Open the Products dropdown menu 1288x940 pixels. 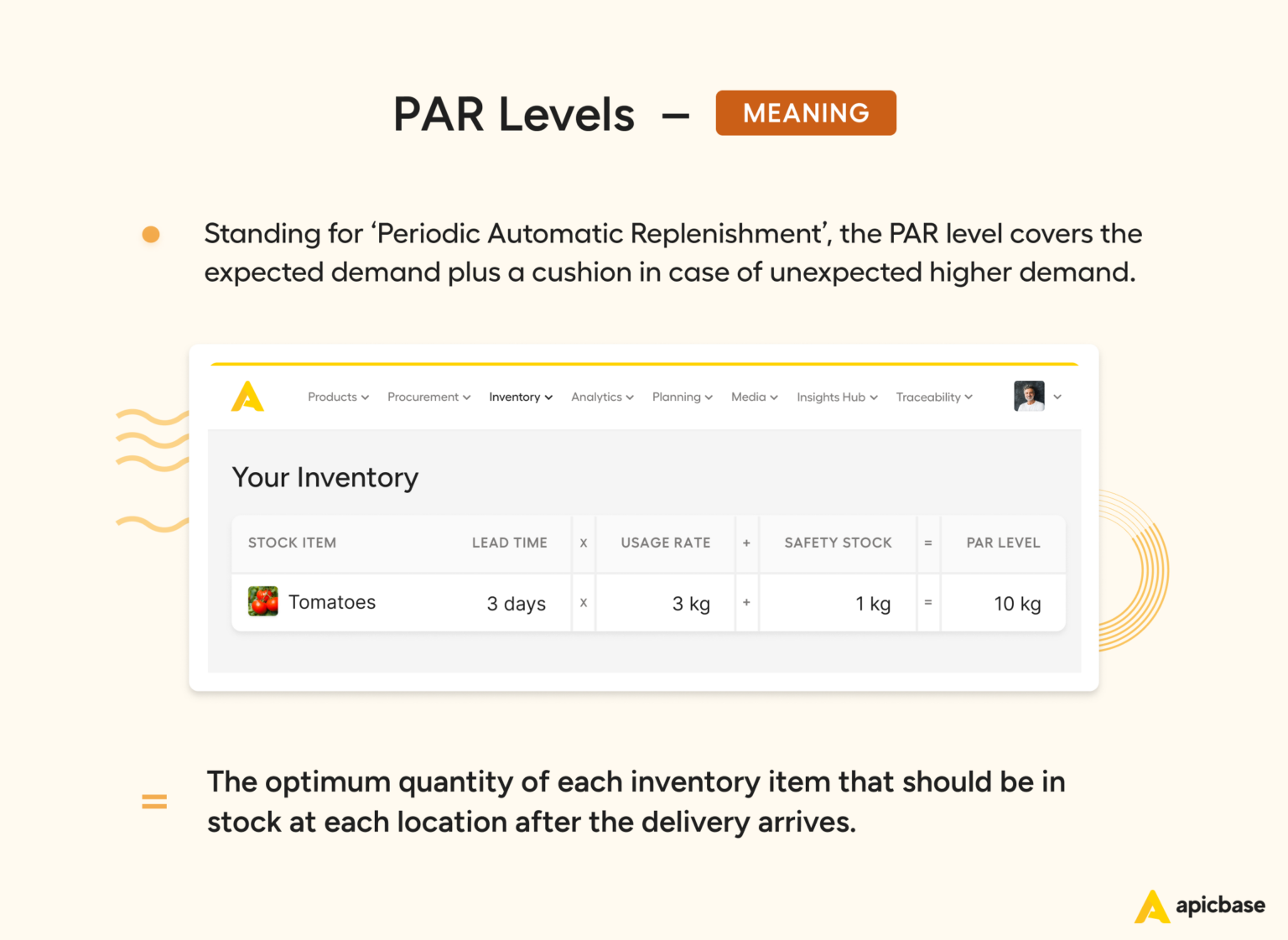(x=338, y=397)
